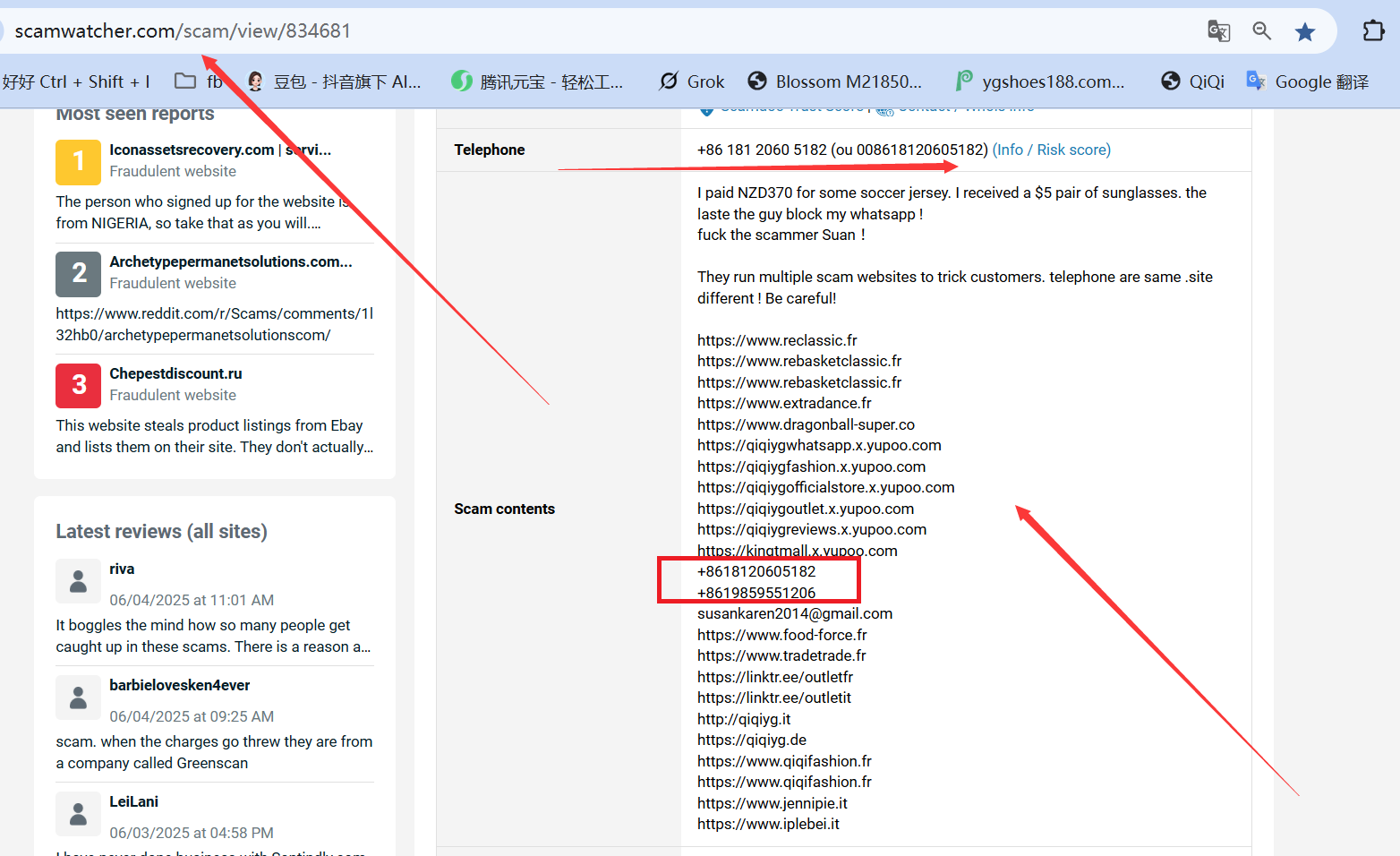Click the +8619859551206 number
Image resolution: width=1400 pixels, height=856 pixels.
pos(756,593)
